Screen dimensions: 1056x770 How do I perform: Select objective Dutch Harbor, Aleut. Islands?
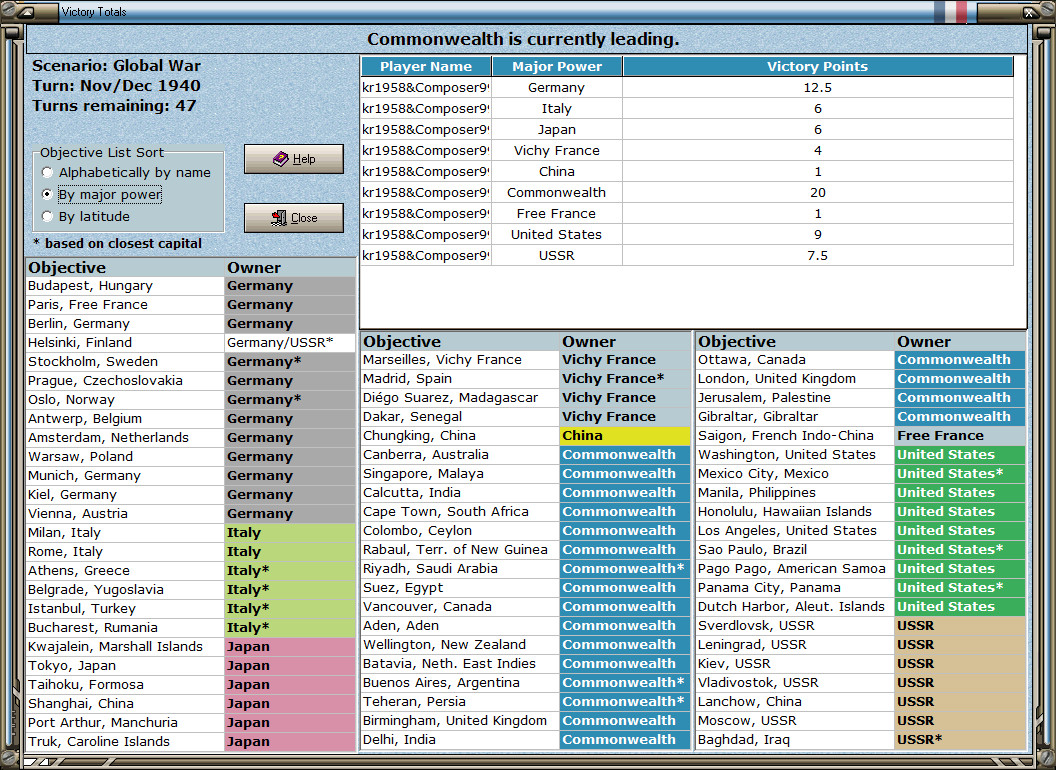(x=795, y=606)
